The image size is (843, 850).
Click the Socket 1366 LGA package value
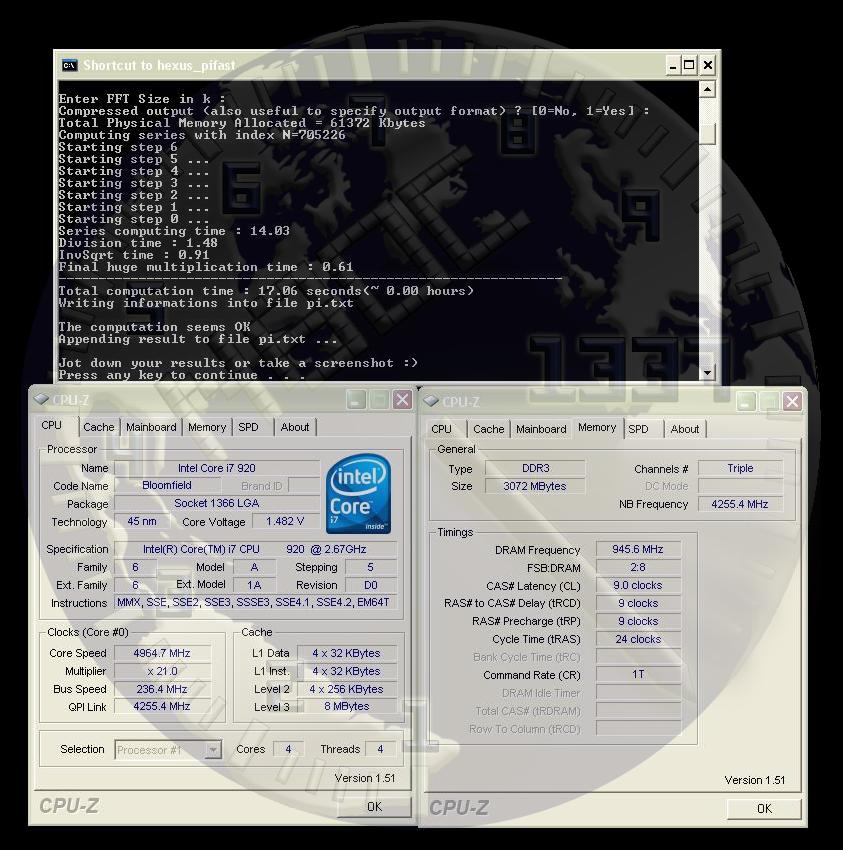pos(217,503)
